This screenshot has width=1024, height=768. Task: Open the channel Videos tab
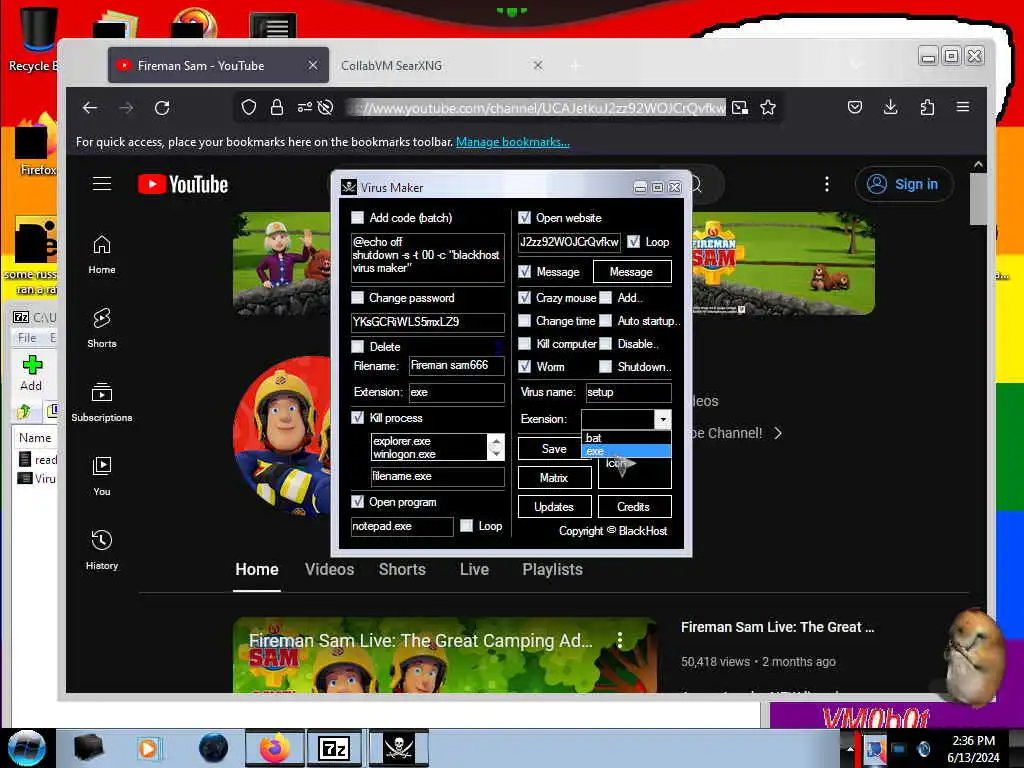(x=329, y=569)
